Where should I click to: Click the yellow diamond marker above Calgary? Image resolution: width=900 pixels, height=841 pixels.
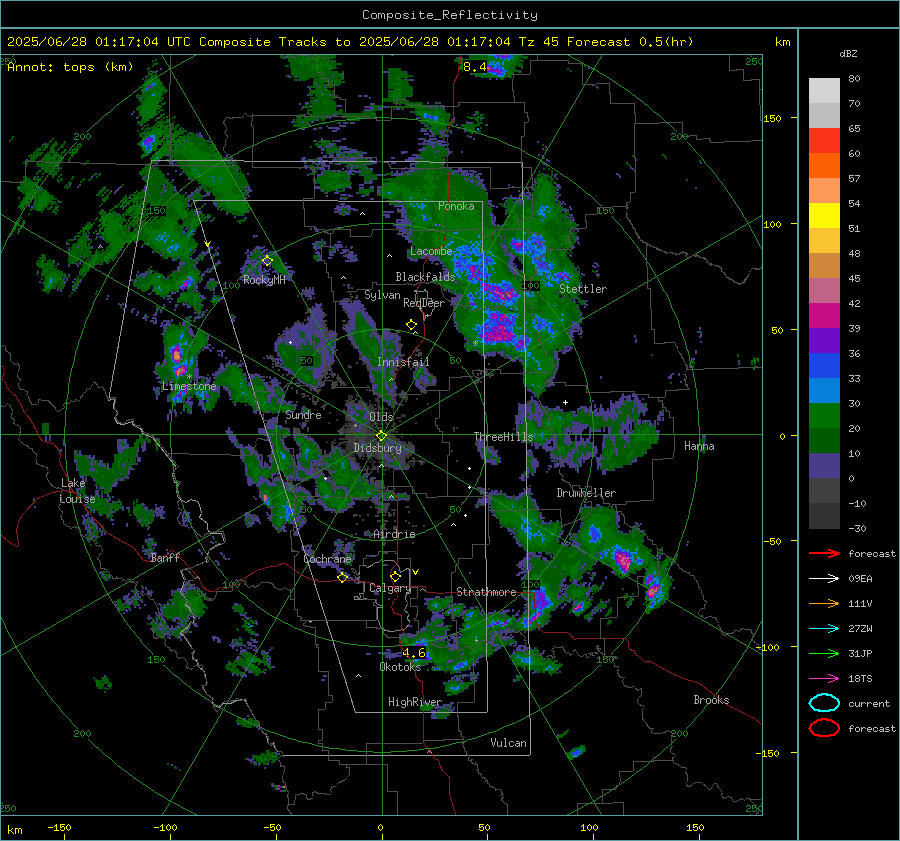pos(395,576)
